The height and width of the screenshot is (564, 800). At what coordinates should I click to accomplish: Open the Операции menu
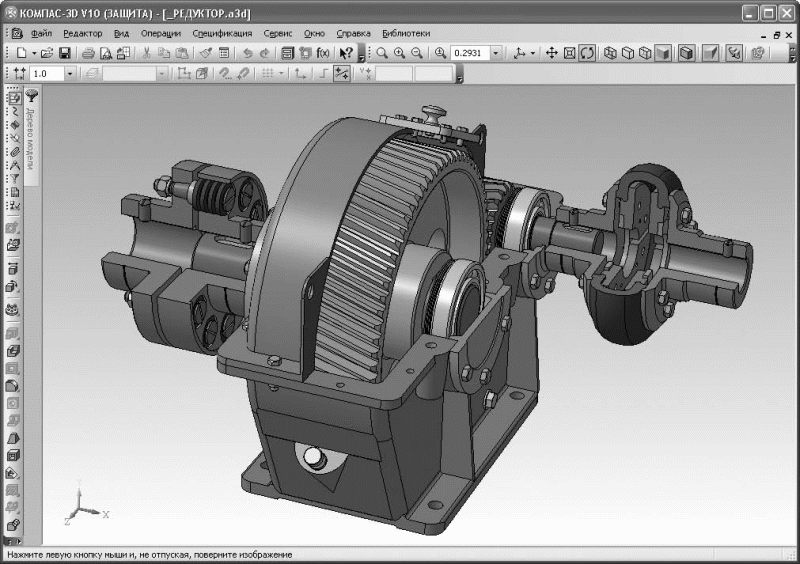coord(161,33)
